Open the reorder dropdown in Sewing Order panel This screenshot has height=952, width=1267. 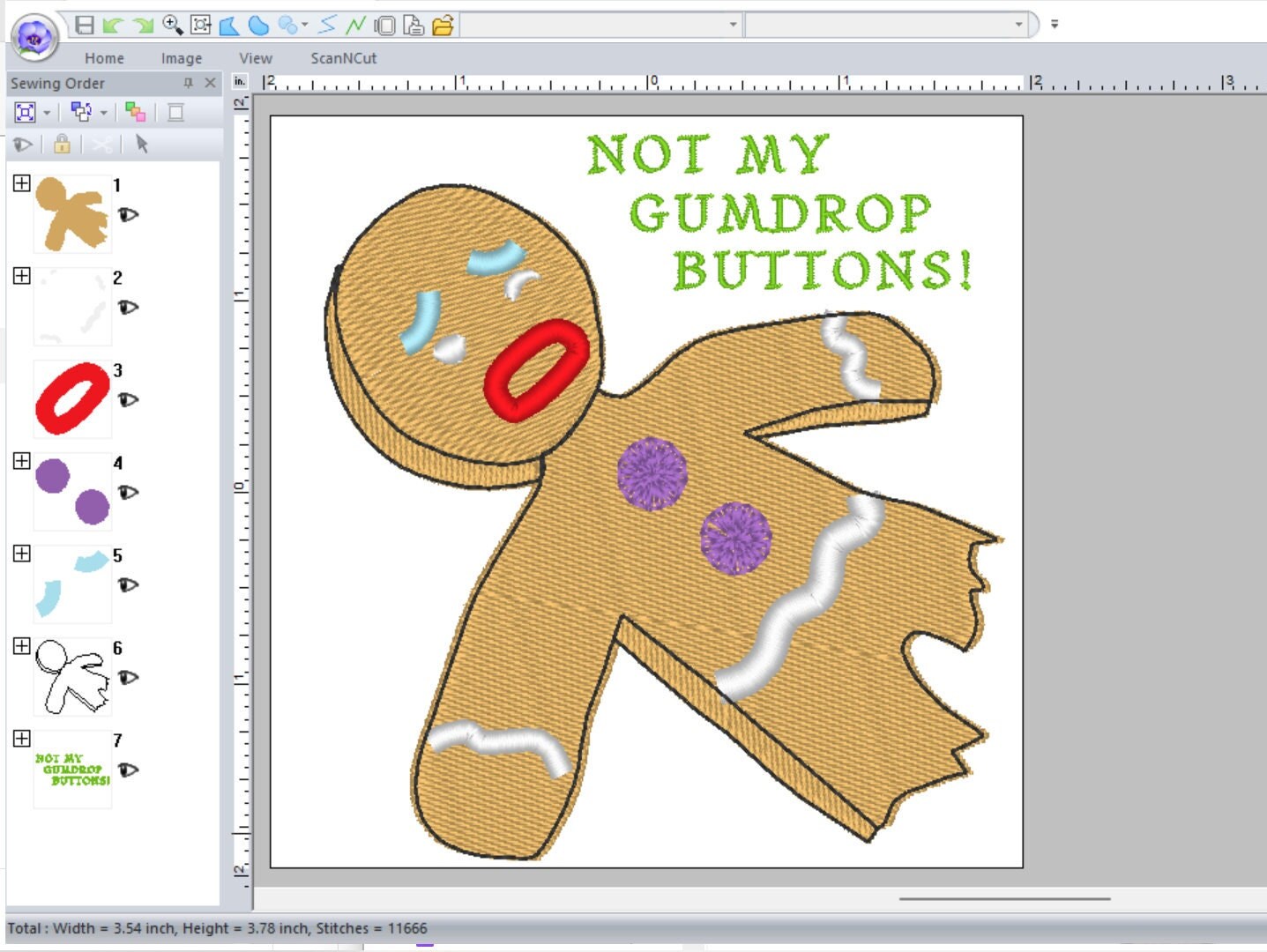coord(103,113)
